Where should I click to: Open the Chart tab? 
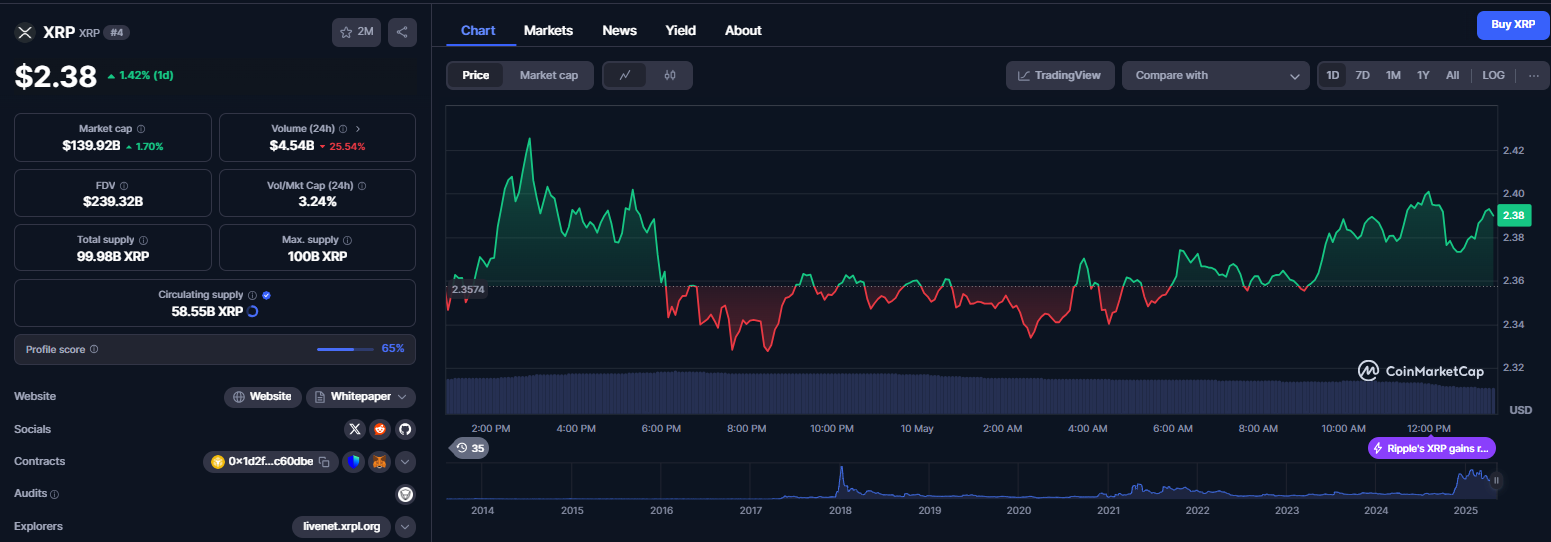click(478, 30)
